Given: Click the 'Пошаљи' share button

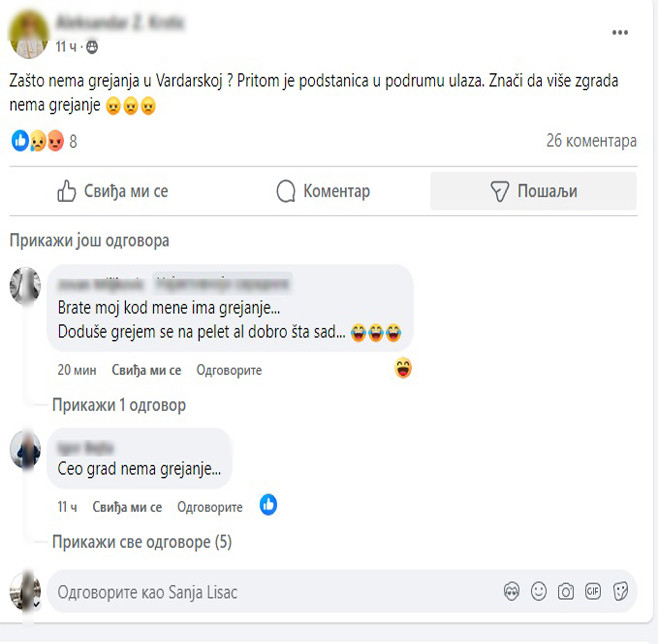Looking at the screenshot, I should (x=533, y=191).
